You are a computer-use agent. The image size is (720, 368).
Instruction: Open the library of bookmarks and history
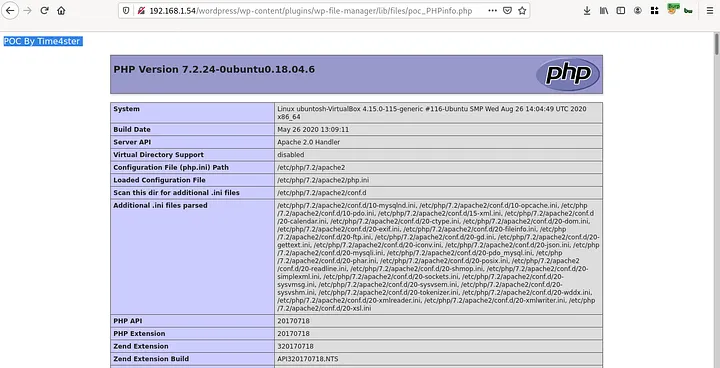[x=604, y=11]
